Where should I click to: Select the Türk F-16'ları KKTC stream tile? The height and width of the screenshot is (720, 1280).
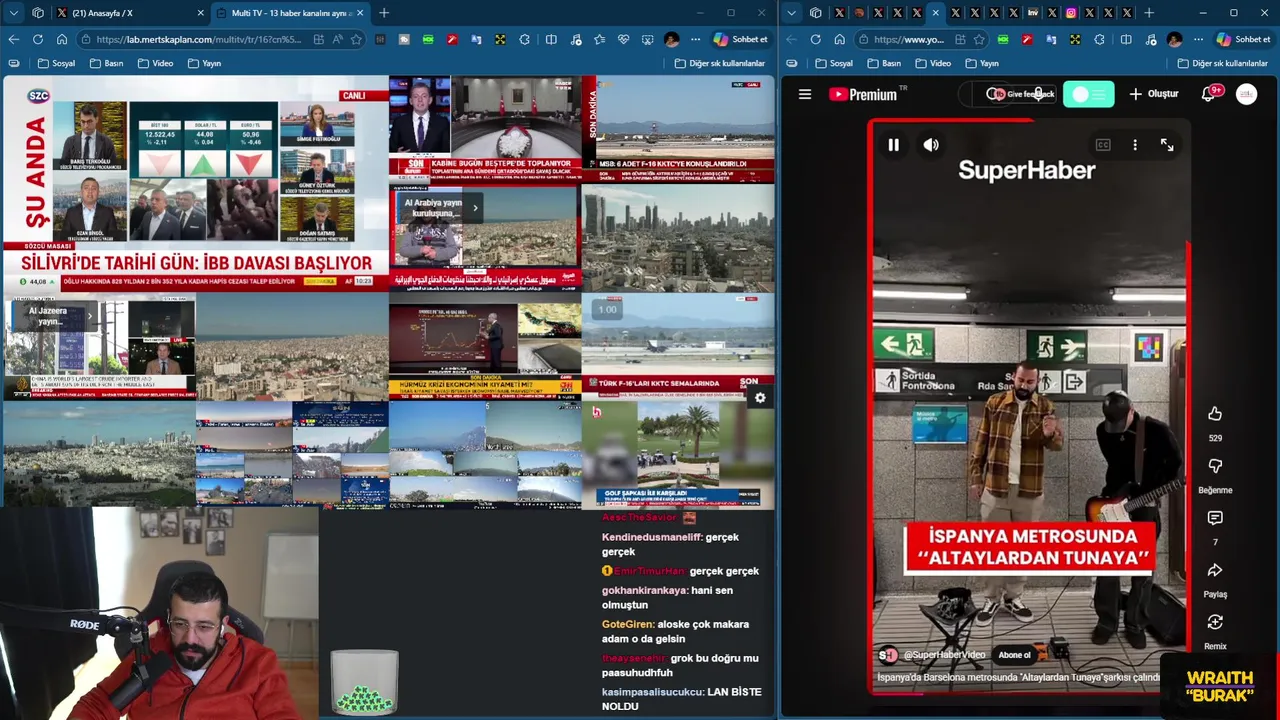click(x=678, y=346)
